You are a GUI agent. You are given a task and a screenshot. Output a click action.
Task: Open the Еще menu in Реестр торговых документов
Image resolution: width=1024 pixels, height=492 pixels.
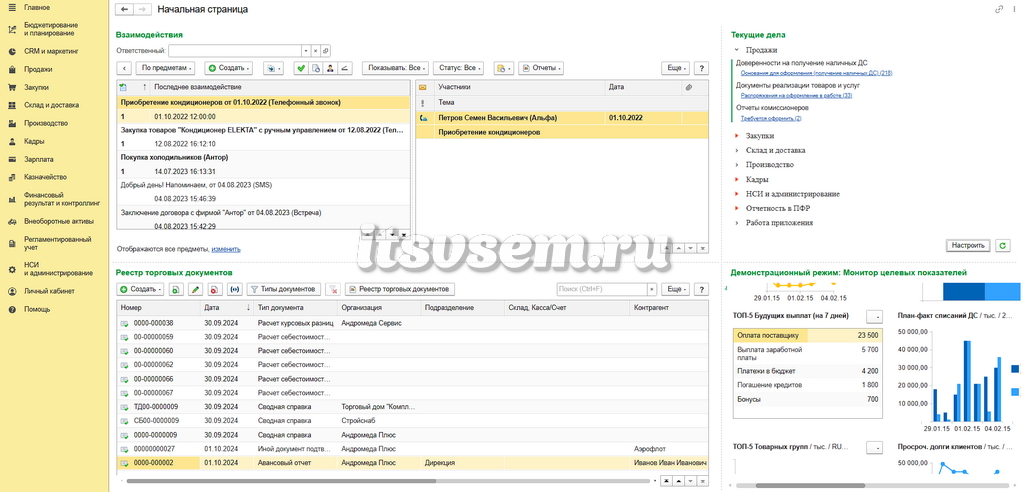[x=675, y=289]
